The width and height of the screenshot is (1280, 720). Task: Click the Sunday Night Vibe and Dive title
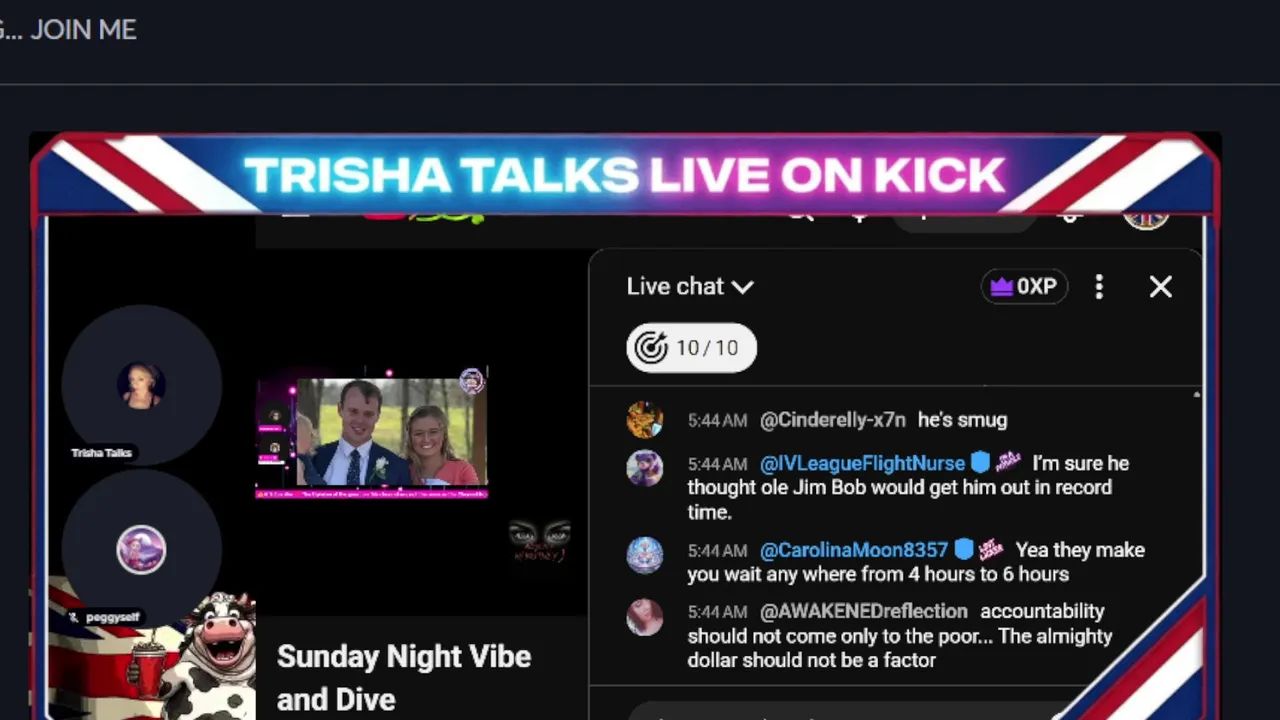(404, 677)
